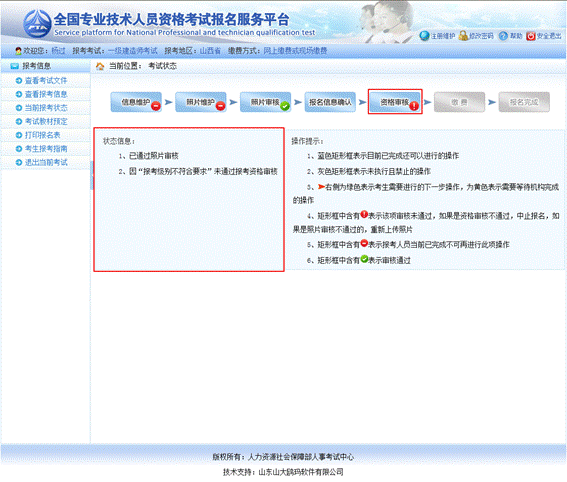The height and width of the screenshot is (482, 567).
Task: Click the 报名信息确认 step button
Action: 330,102
